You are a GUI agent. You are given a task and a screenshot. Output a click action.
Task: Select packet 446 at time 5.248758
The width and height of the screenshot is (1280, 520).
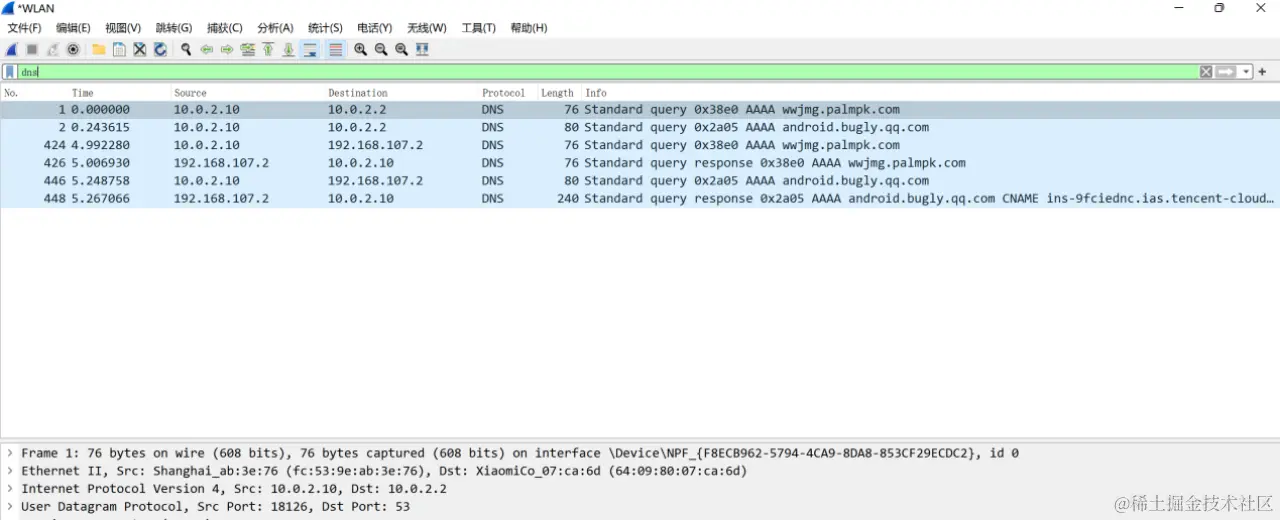click(640, 181)
